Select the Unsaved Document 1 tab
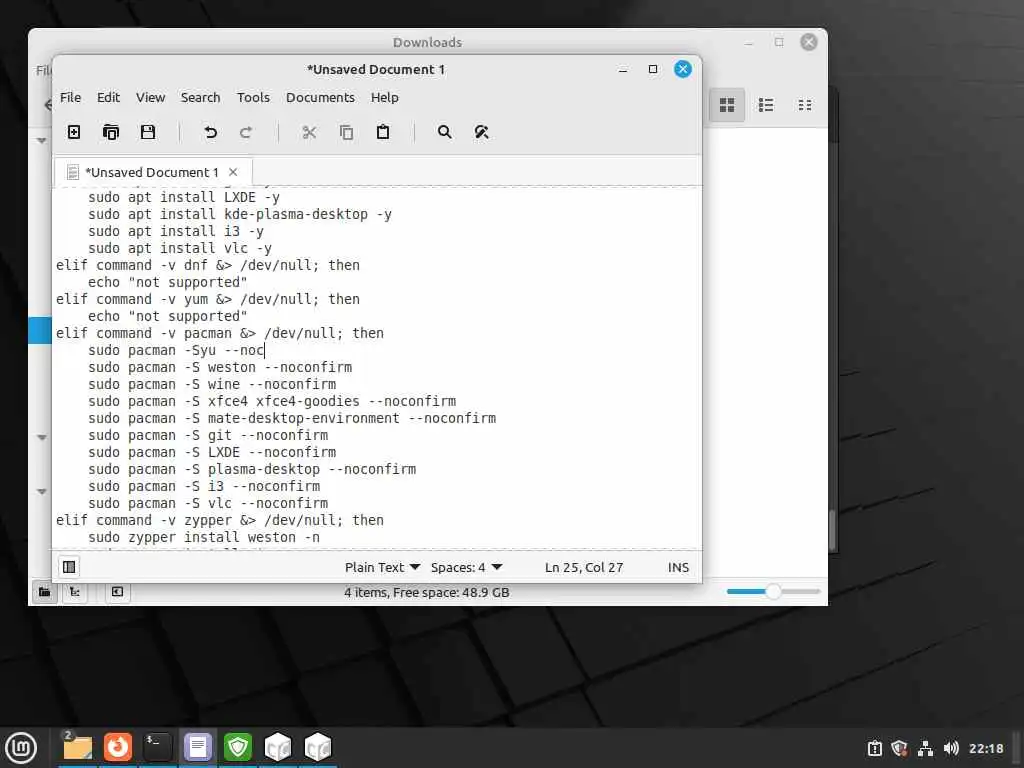This screenshot has width=1024, height=768. point(151,172)
